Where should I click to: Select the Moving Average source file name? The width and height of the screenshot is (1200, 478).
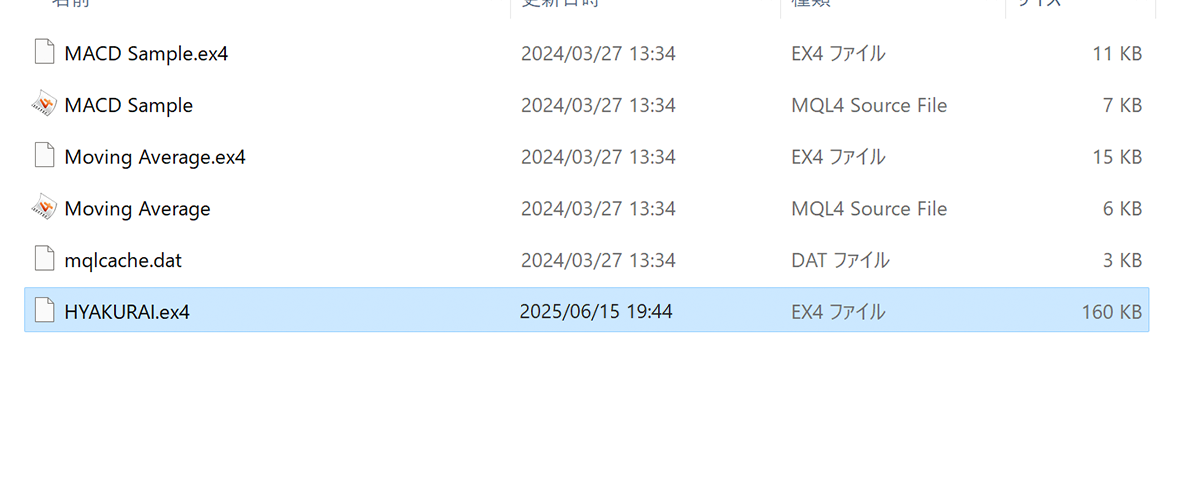tap(137, 209)
